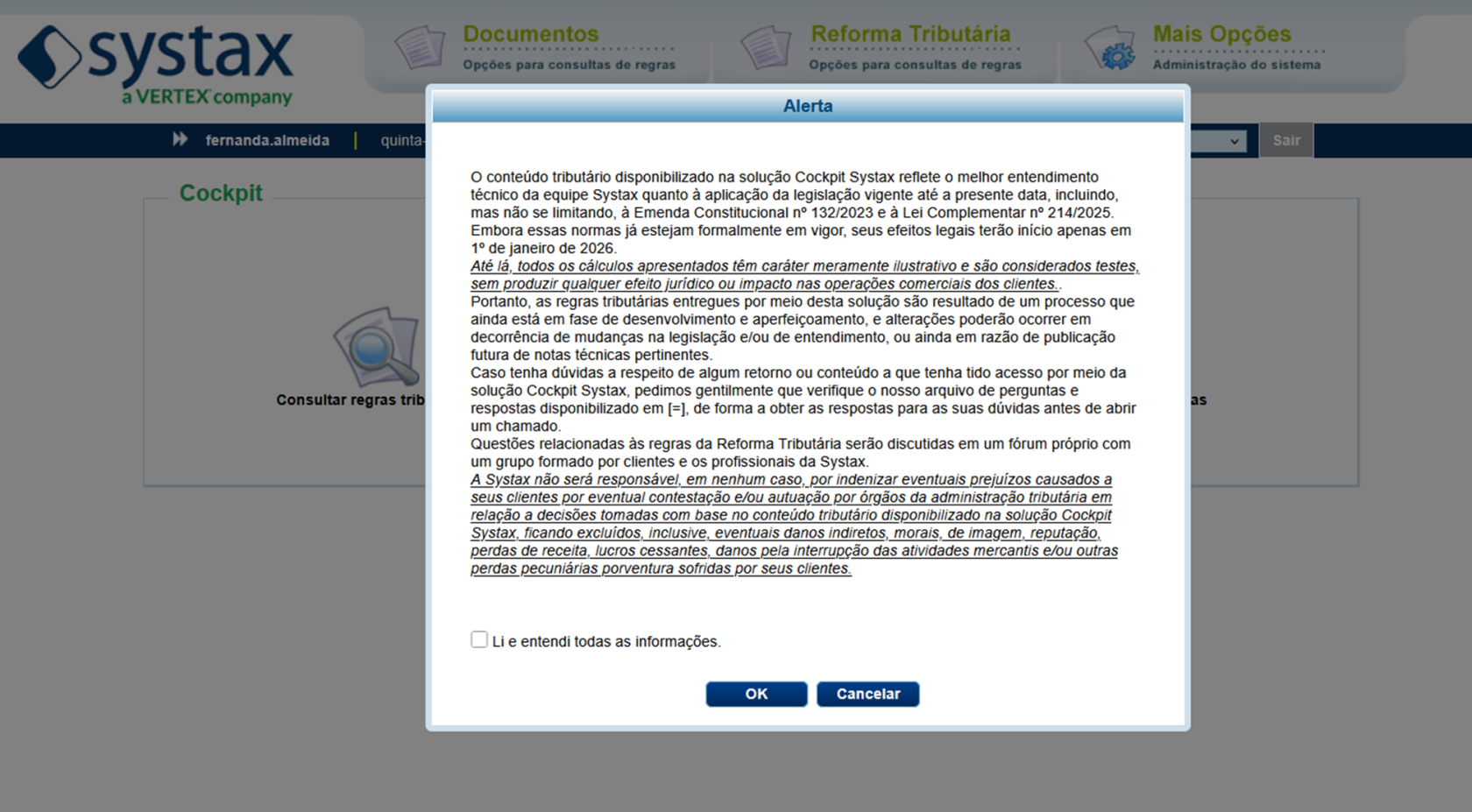Click the underlined 'A Systax não será responsável' clause
1472x812 pixels.
[794, 524]
